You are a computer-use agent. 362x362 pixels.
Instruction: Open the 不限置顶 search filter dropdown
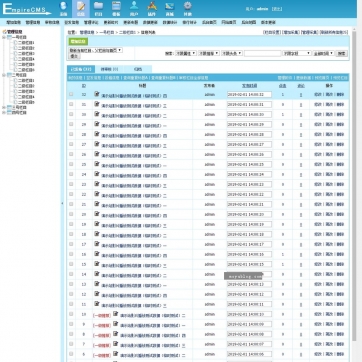pyautogui.click(x=209, y=53)
